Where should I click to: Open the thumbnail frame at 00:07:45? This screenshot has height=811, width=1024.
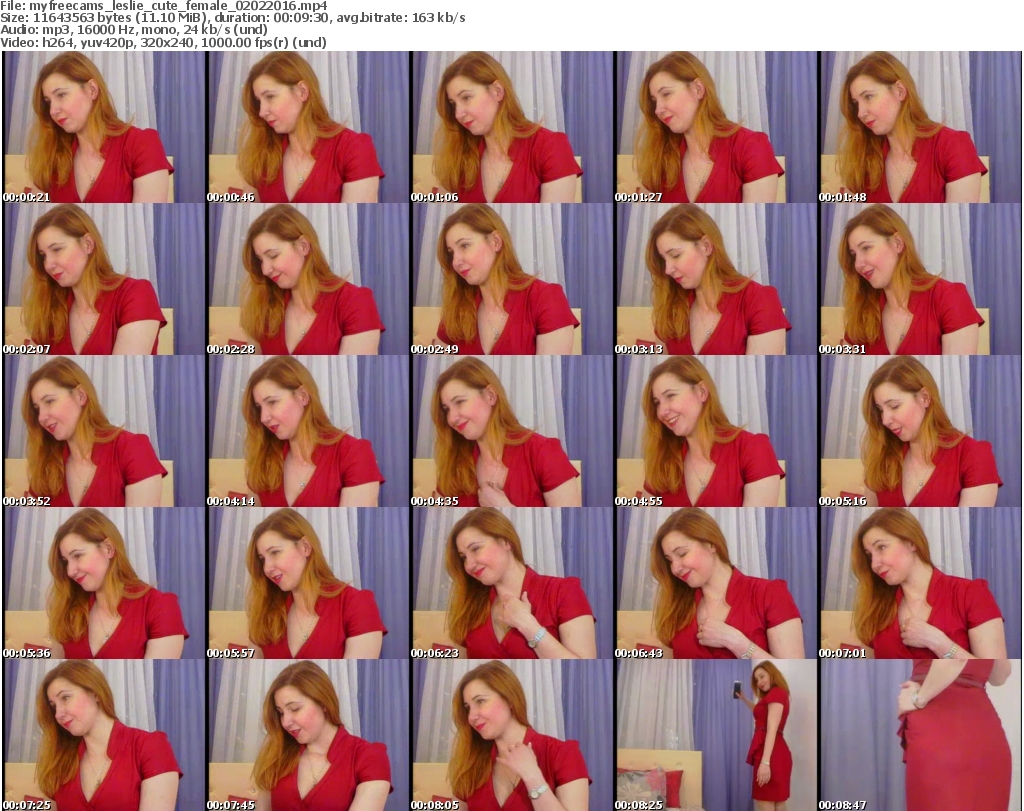click(308, 735)
